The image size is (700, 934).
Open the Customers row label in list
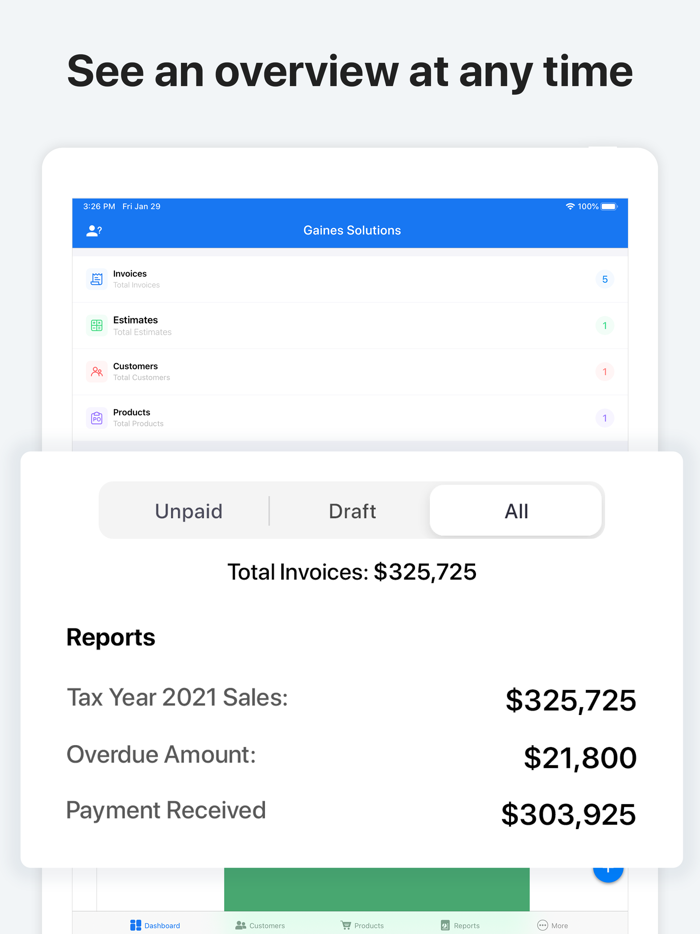pyautogui.click(x=135, y=366)
